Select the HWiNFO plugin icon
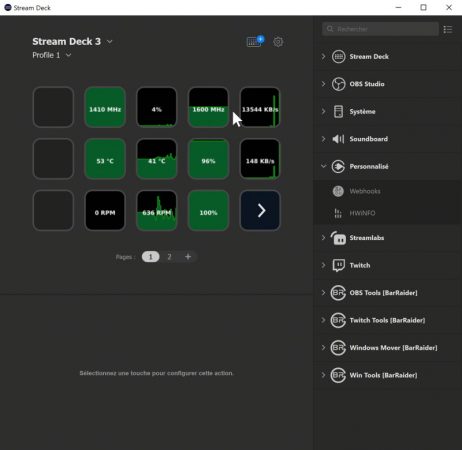462x450 pixels. [338, 213]
